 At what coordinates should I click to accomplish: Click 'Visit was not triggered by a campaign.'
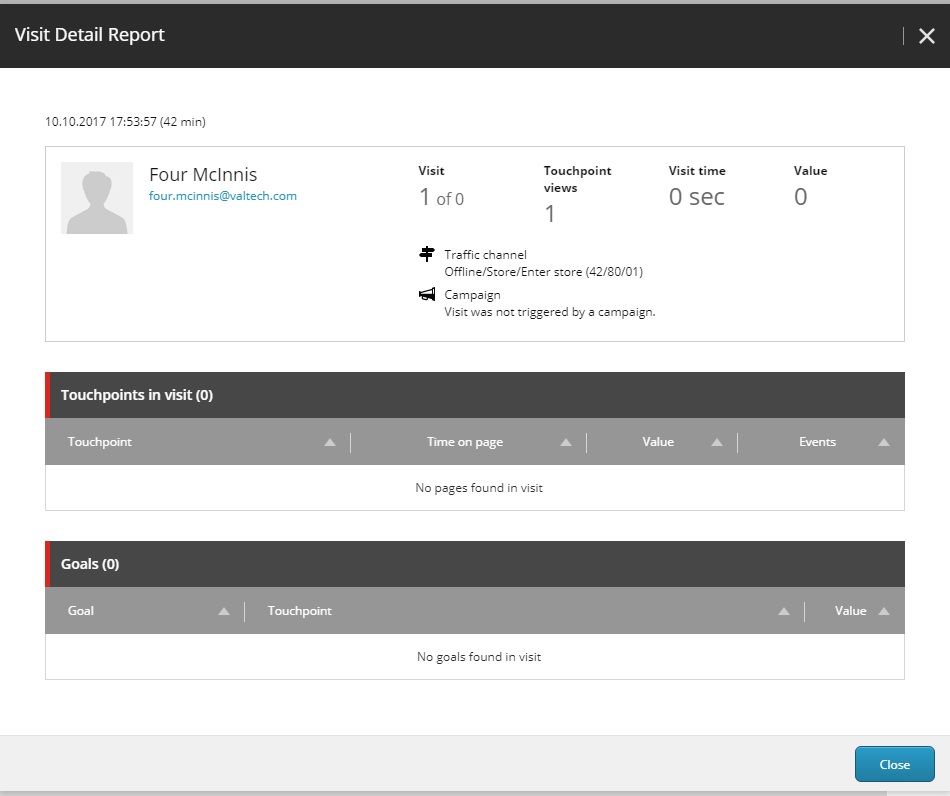550,312
